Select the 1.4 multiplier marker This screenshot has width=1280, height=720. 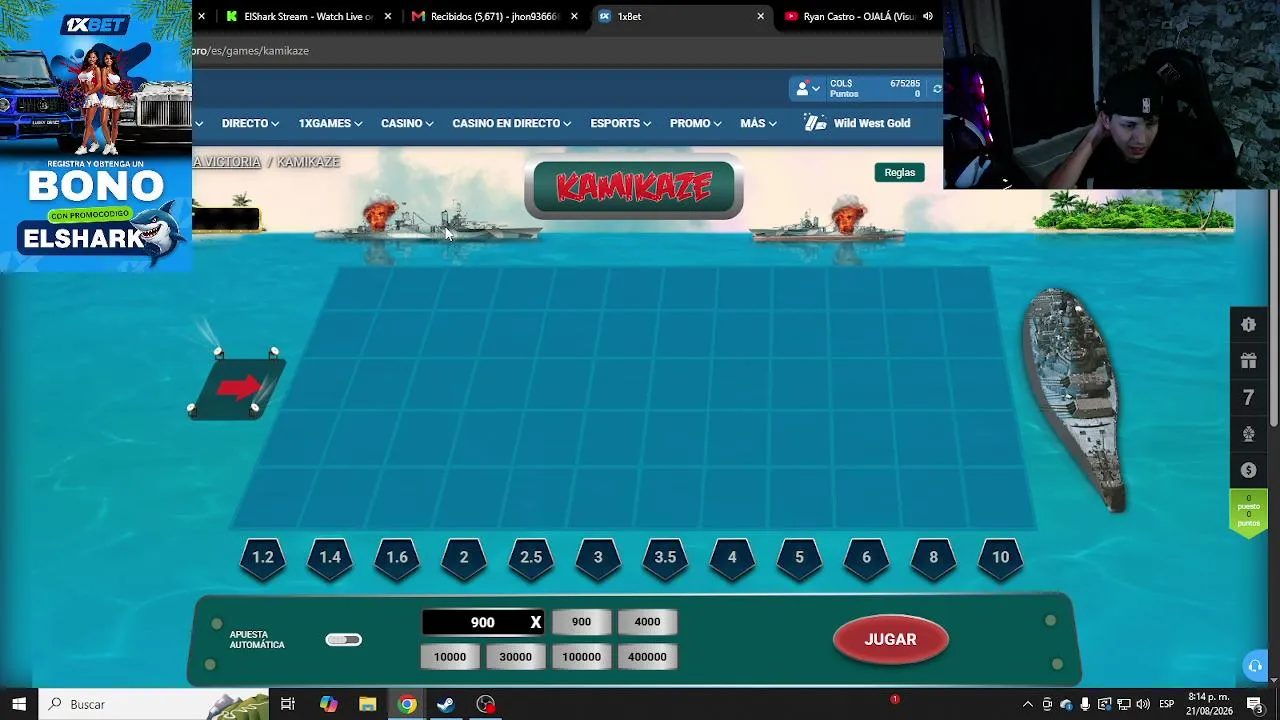330,558
